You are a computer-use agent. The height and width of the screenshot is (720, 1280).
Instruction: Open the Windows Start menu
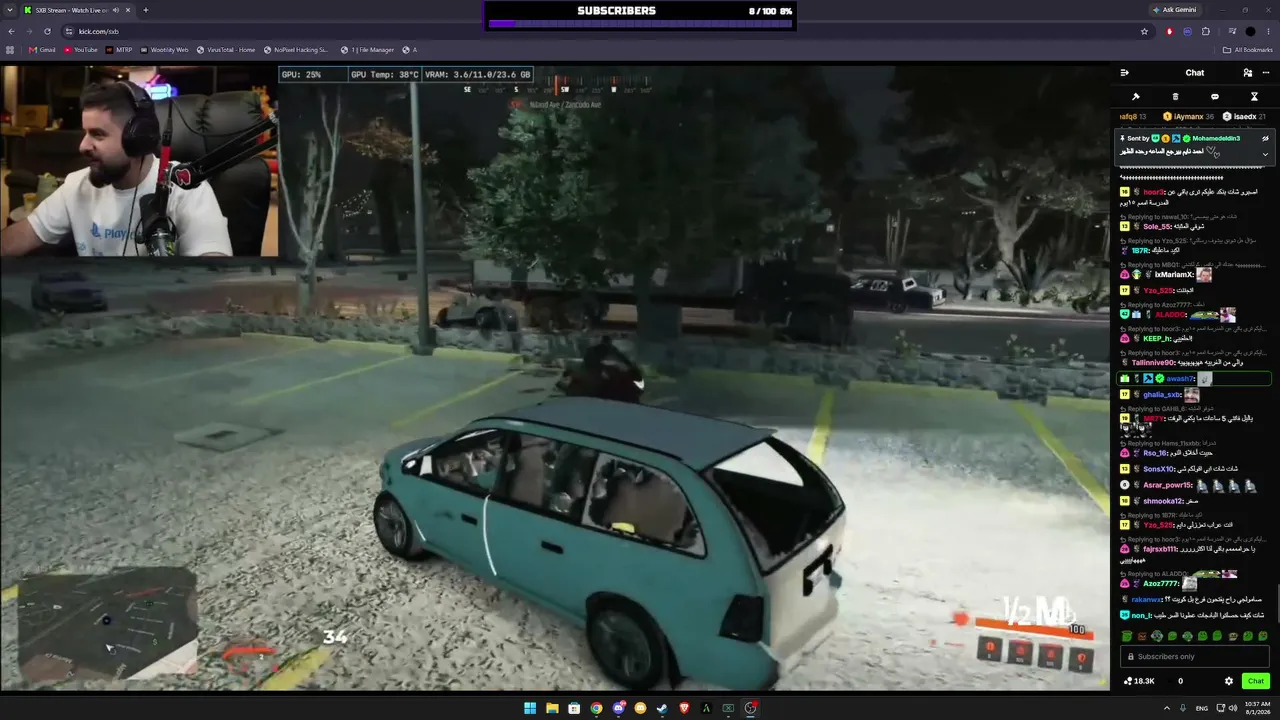point(530,708)
